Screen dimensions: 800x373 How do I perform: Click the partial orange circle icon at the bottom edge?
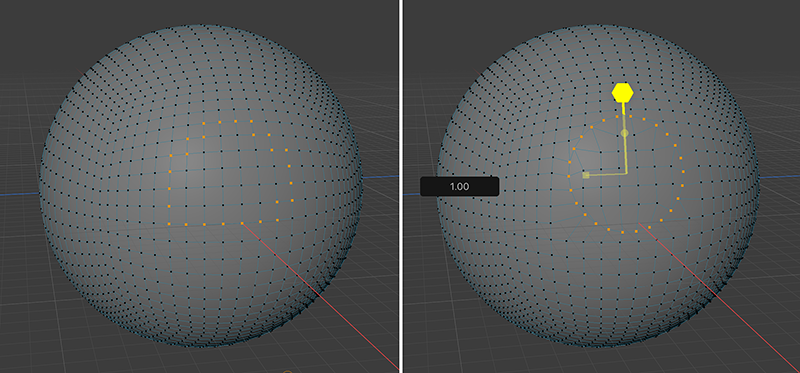pos(288,371)
